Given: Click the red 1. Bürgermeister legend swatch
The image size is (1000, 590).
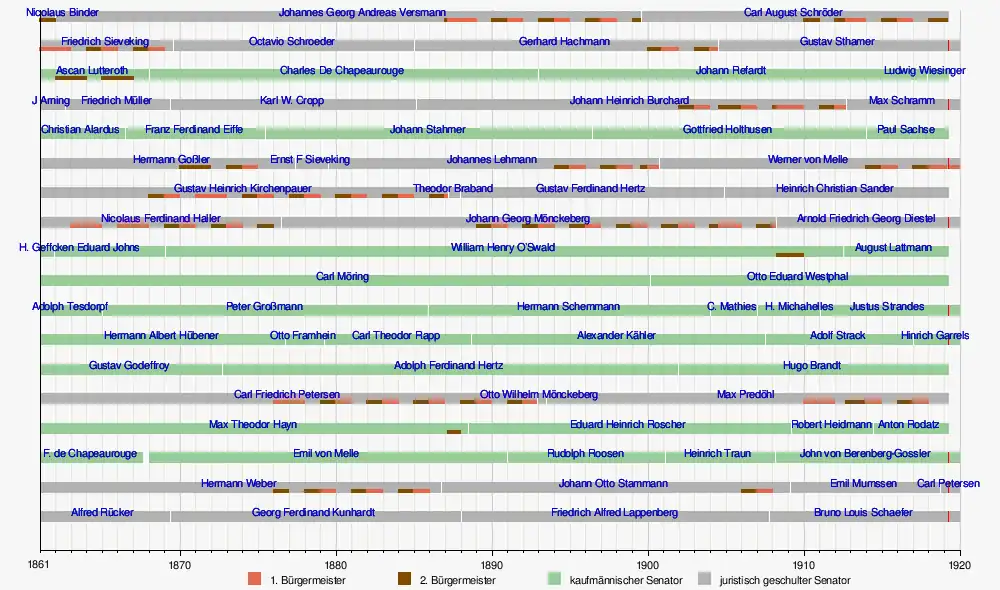Looking at the screenshot, I should click(255, 579).
